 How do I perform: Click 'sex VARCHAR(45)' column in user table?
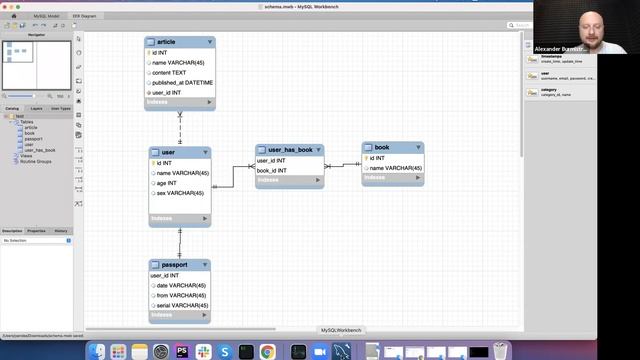click(180, 193)
